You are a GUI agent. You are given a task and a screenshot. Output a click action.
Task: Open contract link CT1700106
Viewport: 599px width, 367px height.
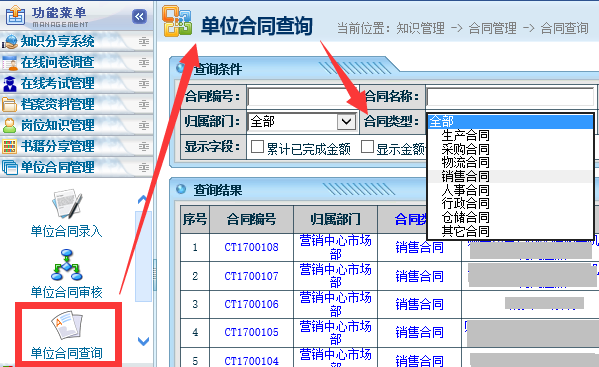[x=251, y=304]
